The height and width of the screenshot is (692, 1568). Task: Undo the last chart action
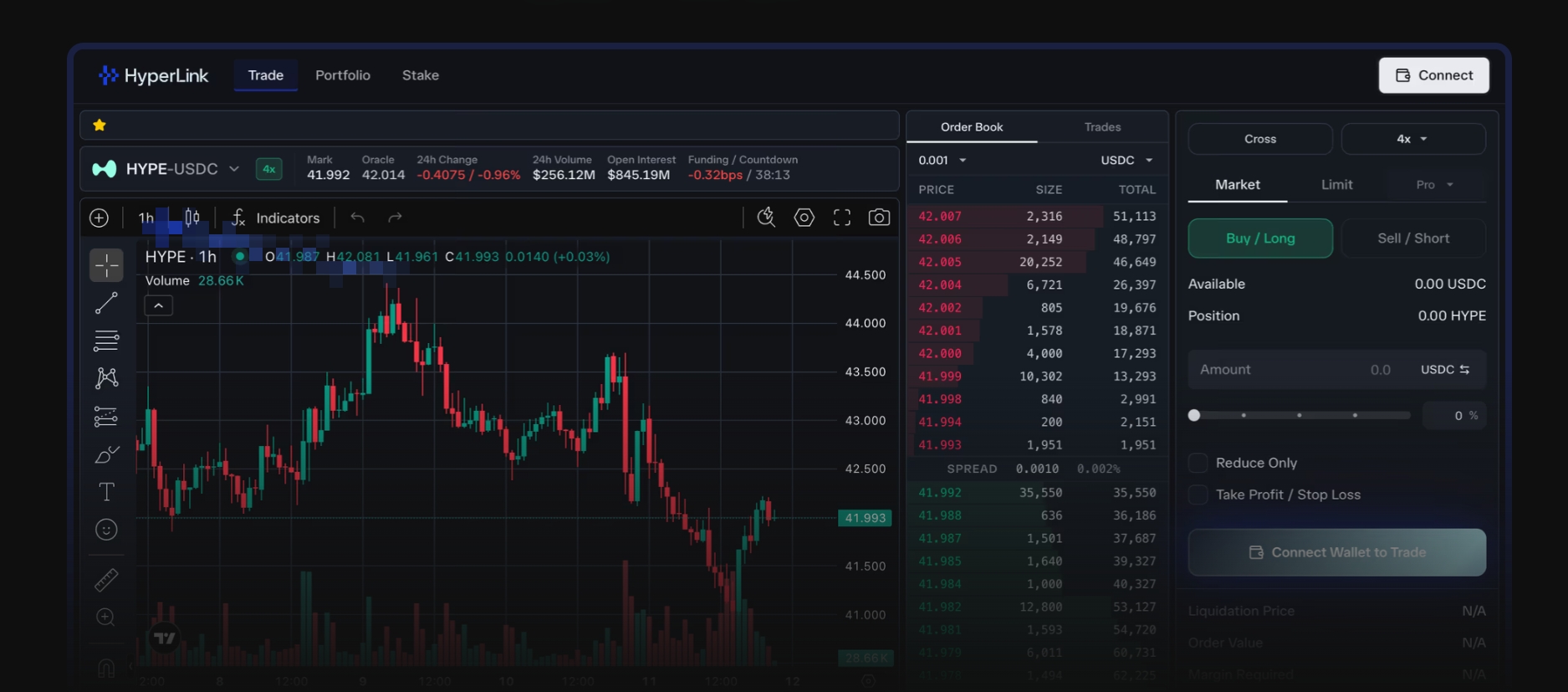point(357,218)
